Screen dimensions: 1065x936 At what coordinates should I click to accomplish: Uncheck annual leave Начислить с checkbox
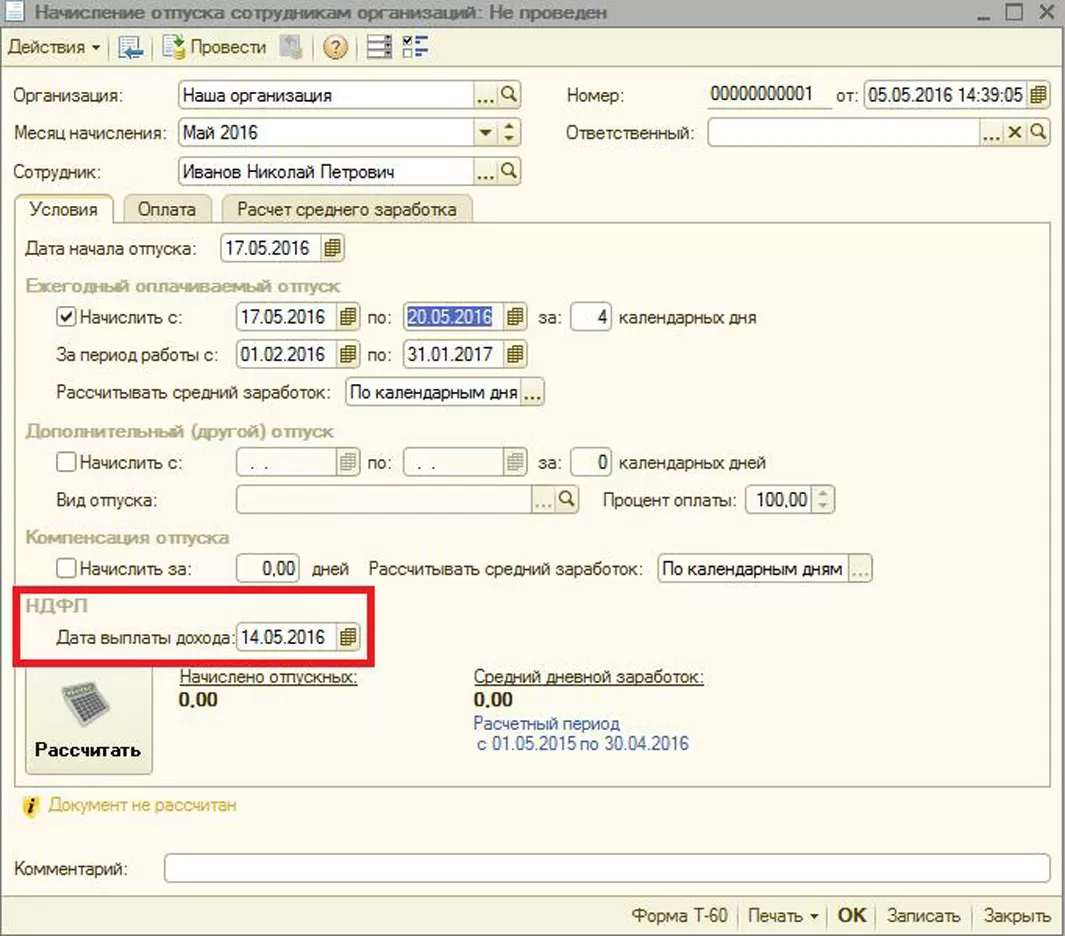[67, 318]
